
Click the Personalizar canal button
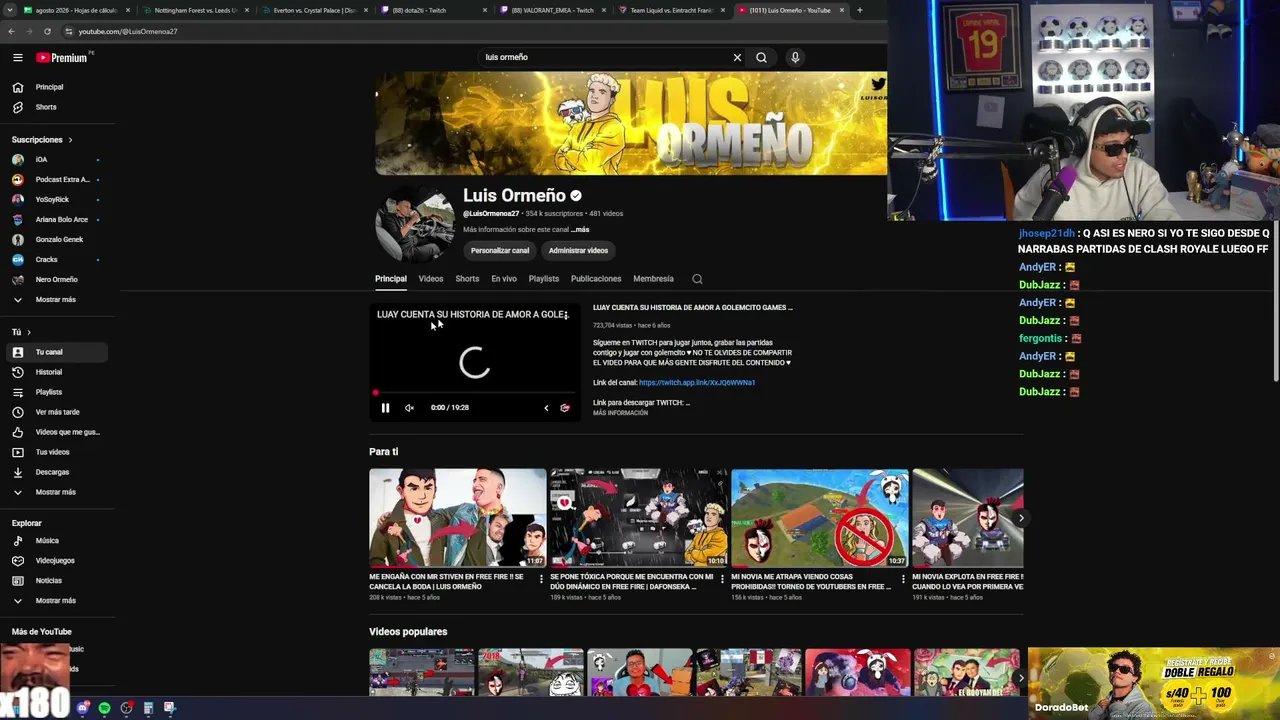coord(500,251)
